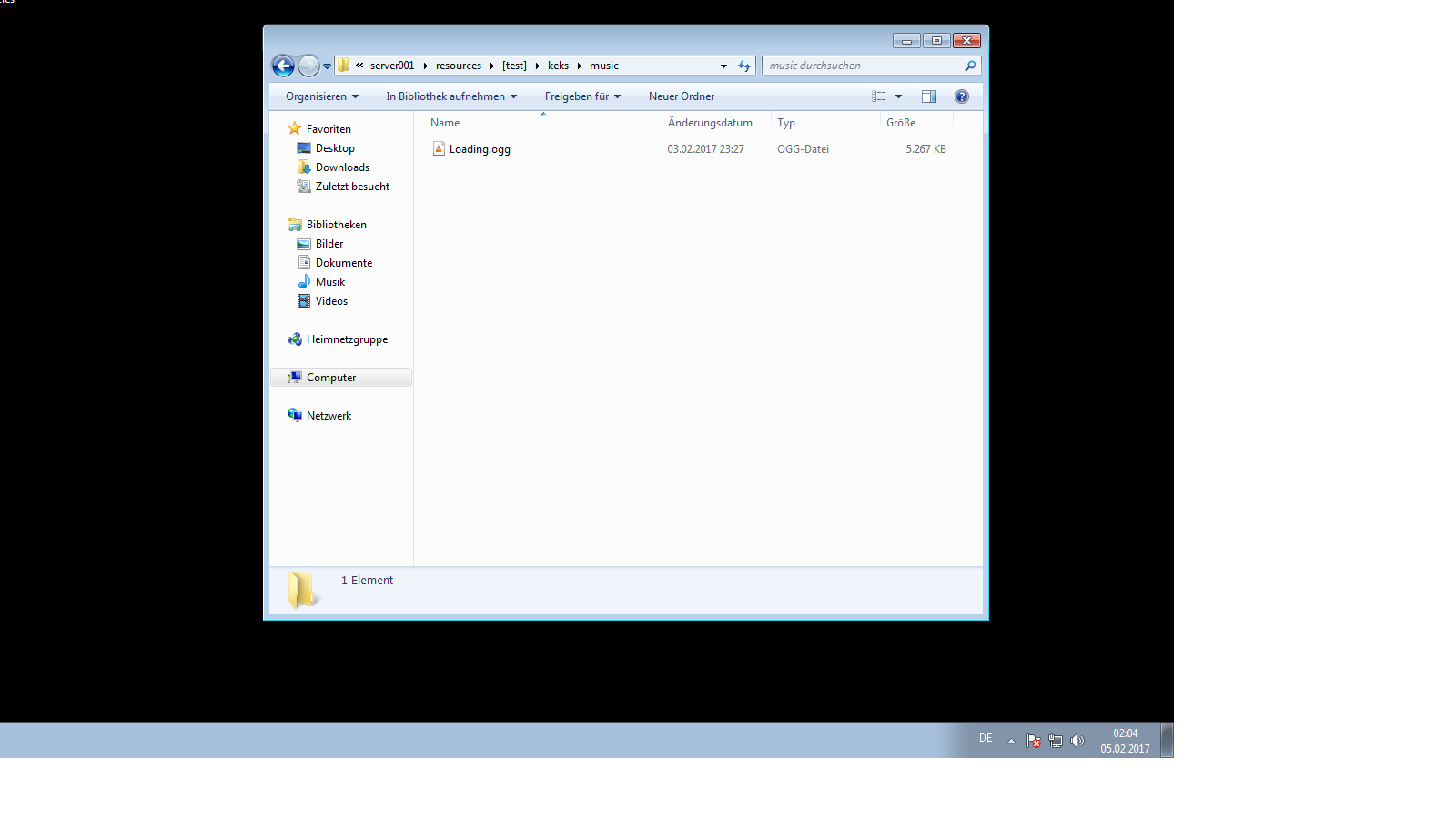
Task: Select the Bilder library icon
Action: click(x=304, y=243)
